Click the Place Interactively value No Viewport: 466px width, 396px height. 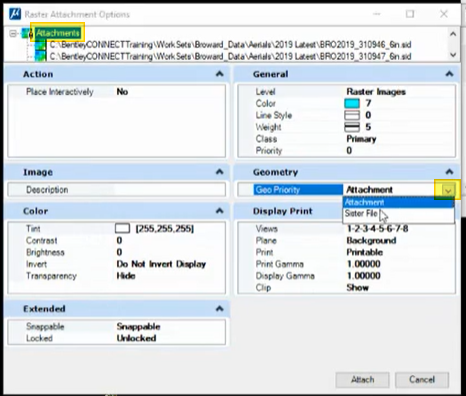[x=122, y=92]
